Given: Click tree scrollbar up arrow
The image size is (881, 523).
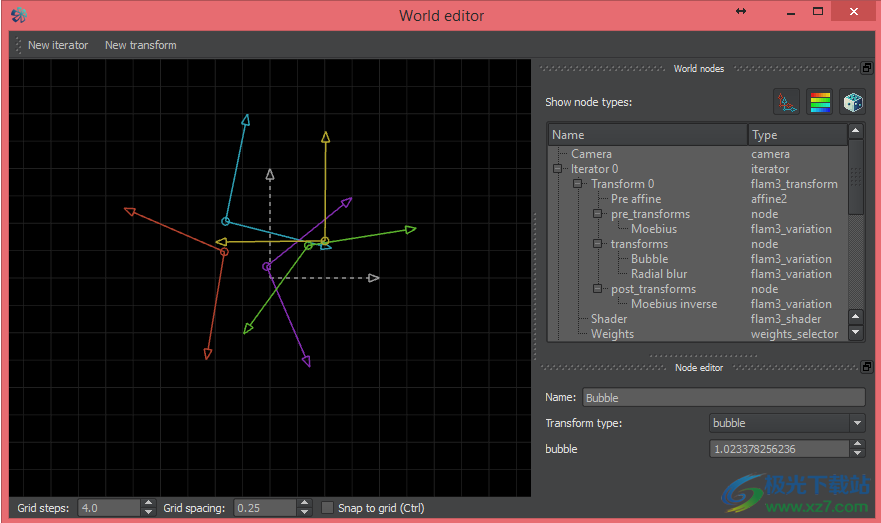Looking at the screenshot, I should (x=855, y=131).
